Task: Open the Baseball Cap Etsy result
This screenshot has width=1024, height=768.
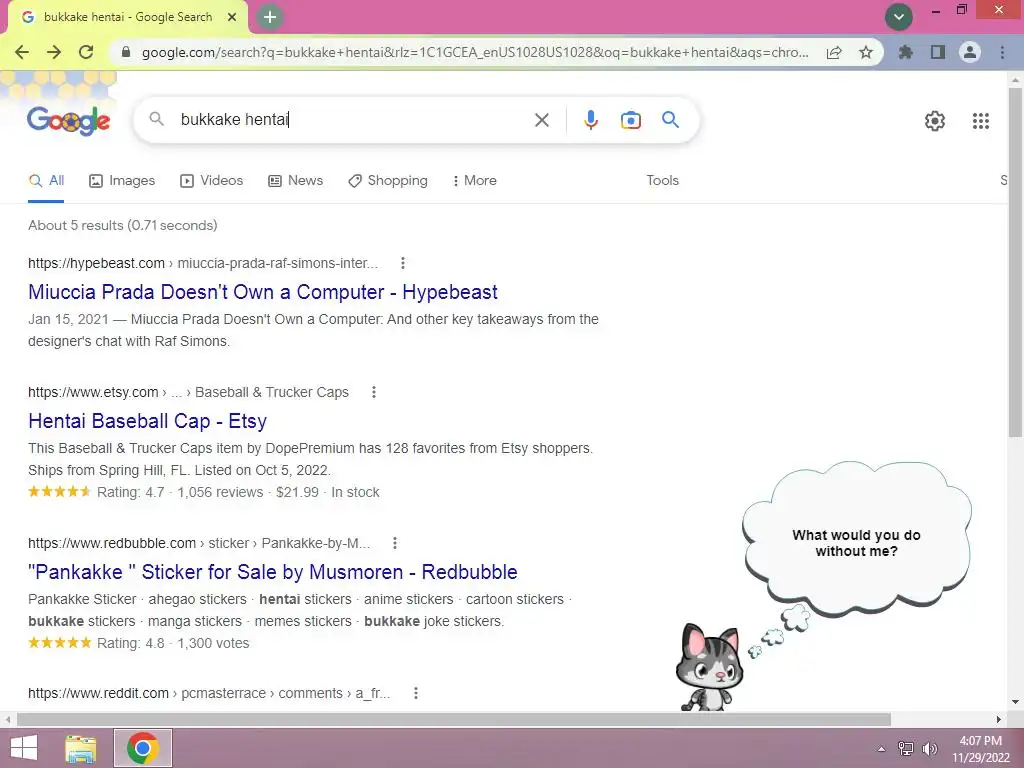Action: tap(148, 421)
